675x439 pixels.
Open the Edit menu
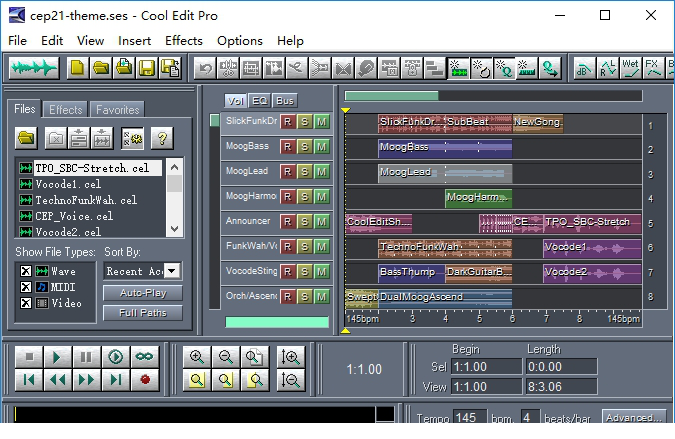[x=52, y=41]
